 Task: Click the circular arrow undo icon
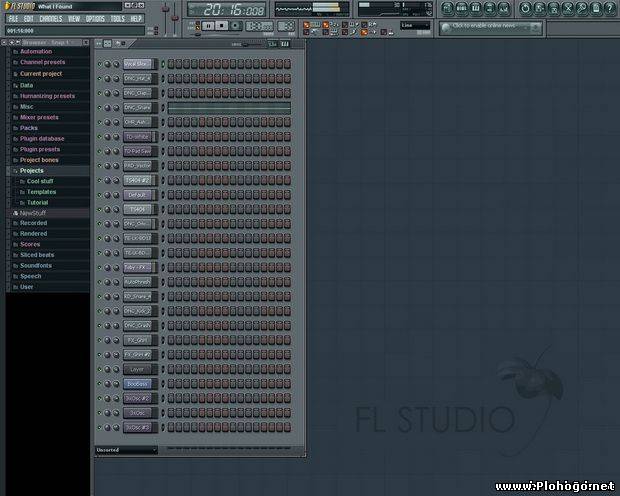coord(525,8)
